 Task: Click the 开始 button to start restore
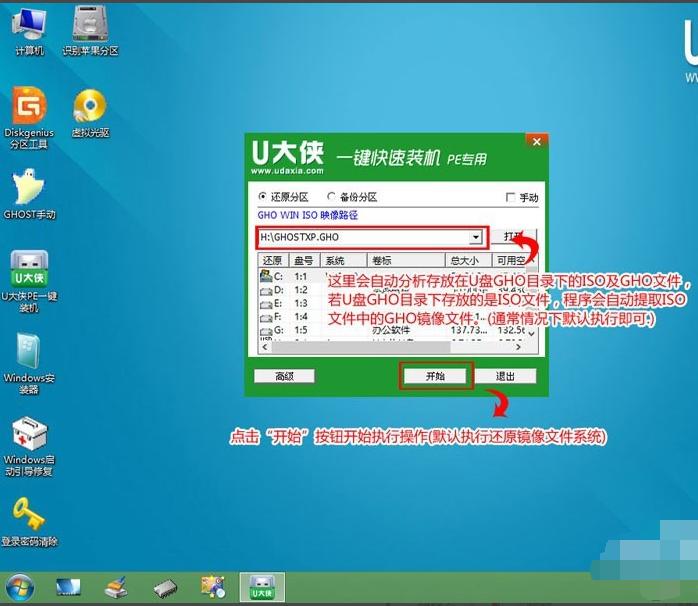click(434, 376)
